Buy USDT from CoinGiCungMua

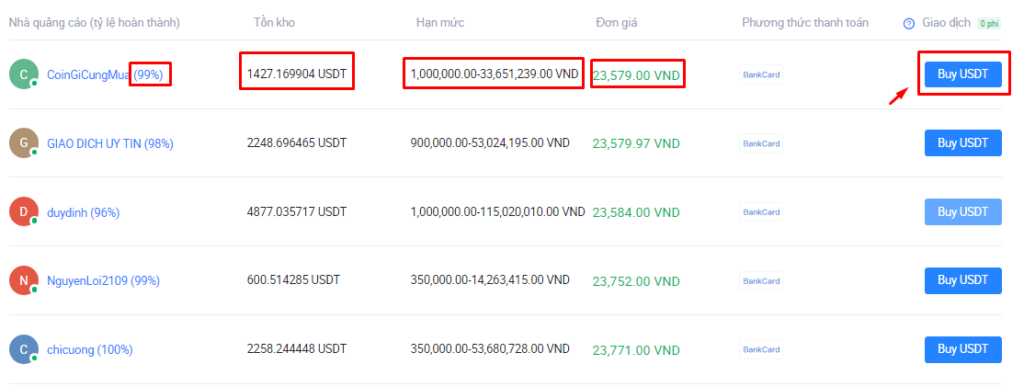963,74
